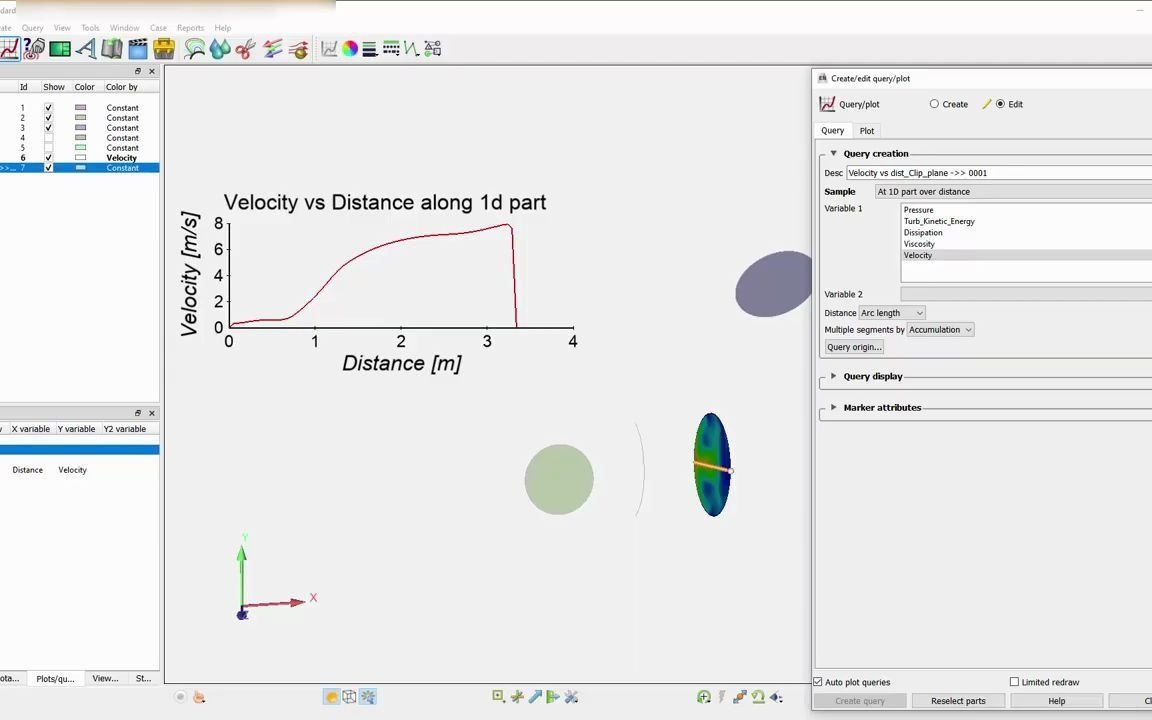Click the Clip scissors toolbar icon
1152x720 pixels.
coord(247,48)
